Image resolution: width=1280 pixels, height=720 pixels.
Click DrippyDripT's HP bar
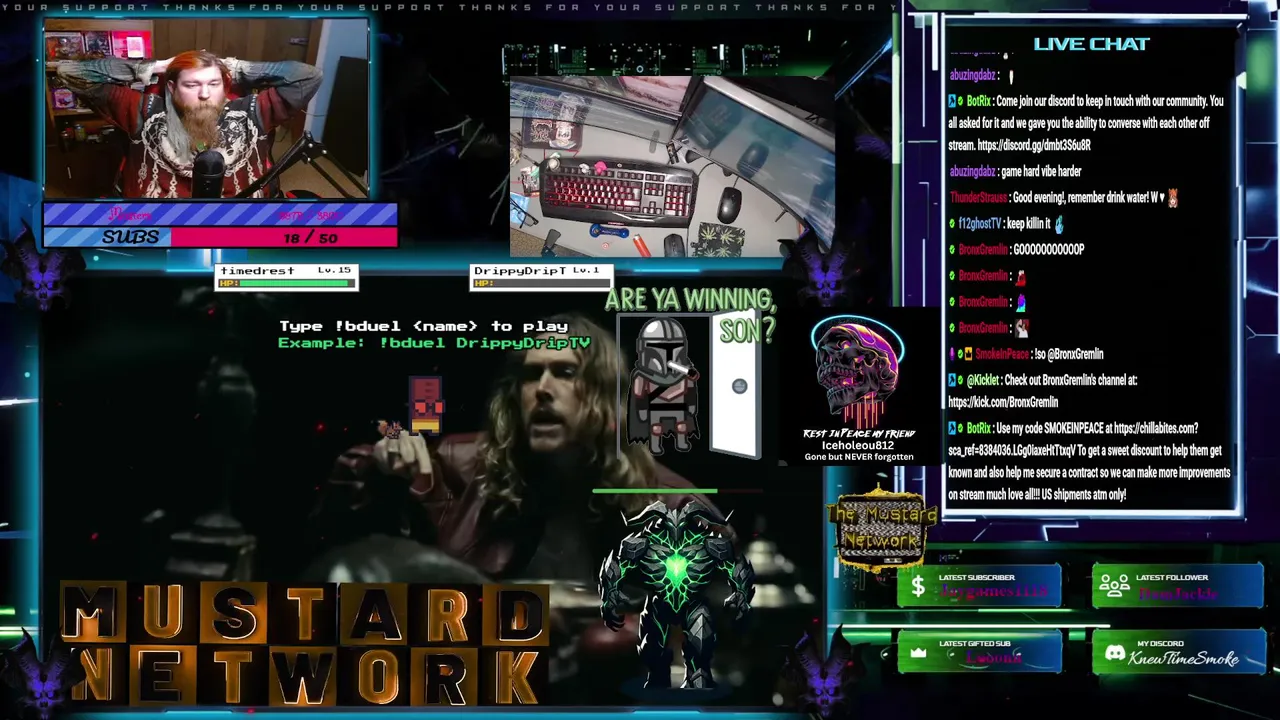tap(540, 283)
